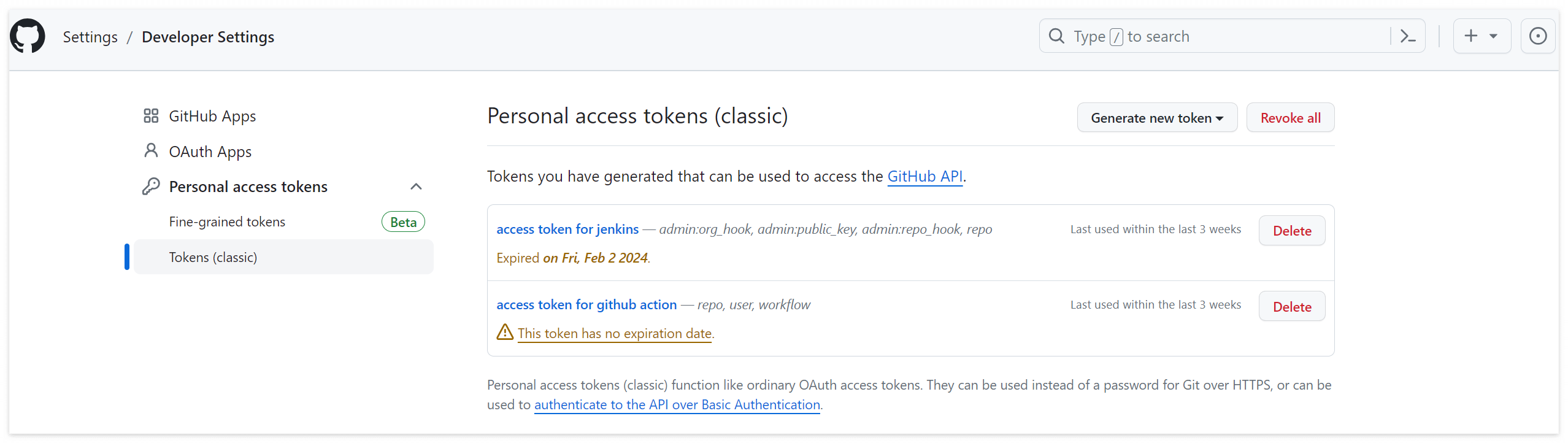Click the Beta badge next to Fine-grained tokens
1568x443 pixels.
(x=403, y=222)
